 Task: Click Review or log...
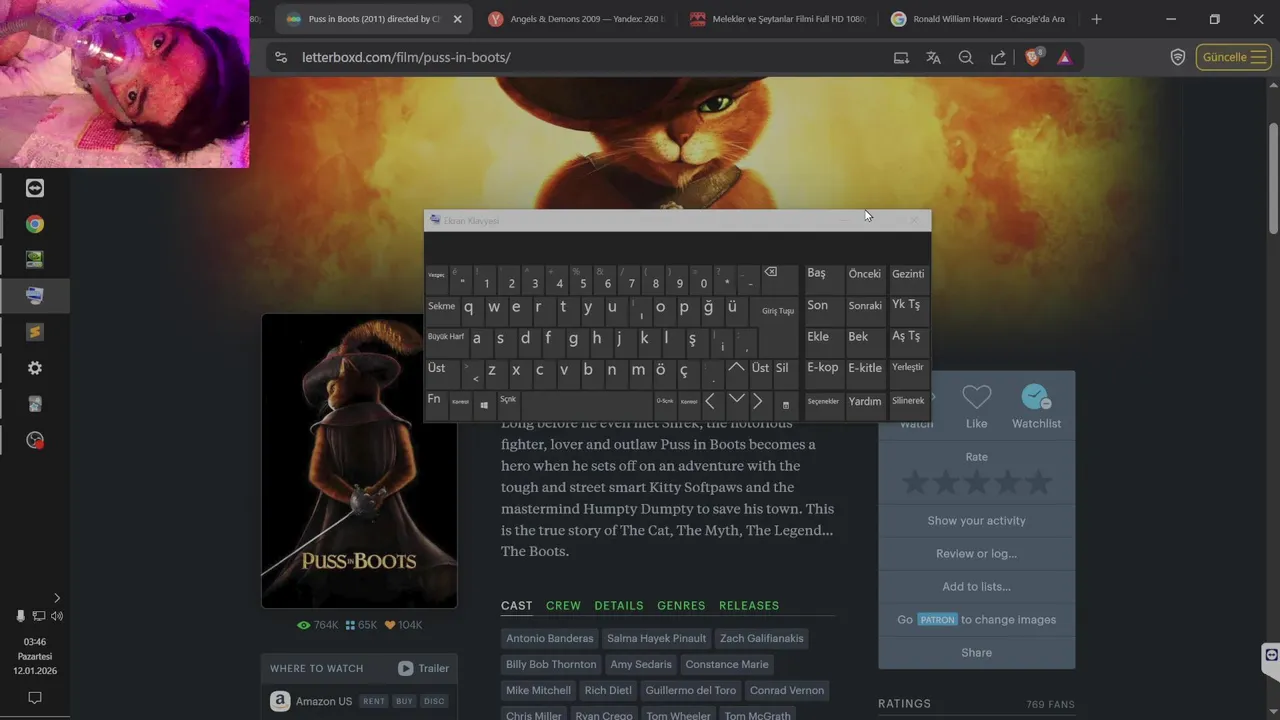click(977, 553)
